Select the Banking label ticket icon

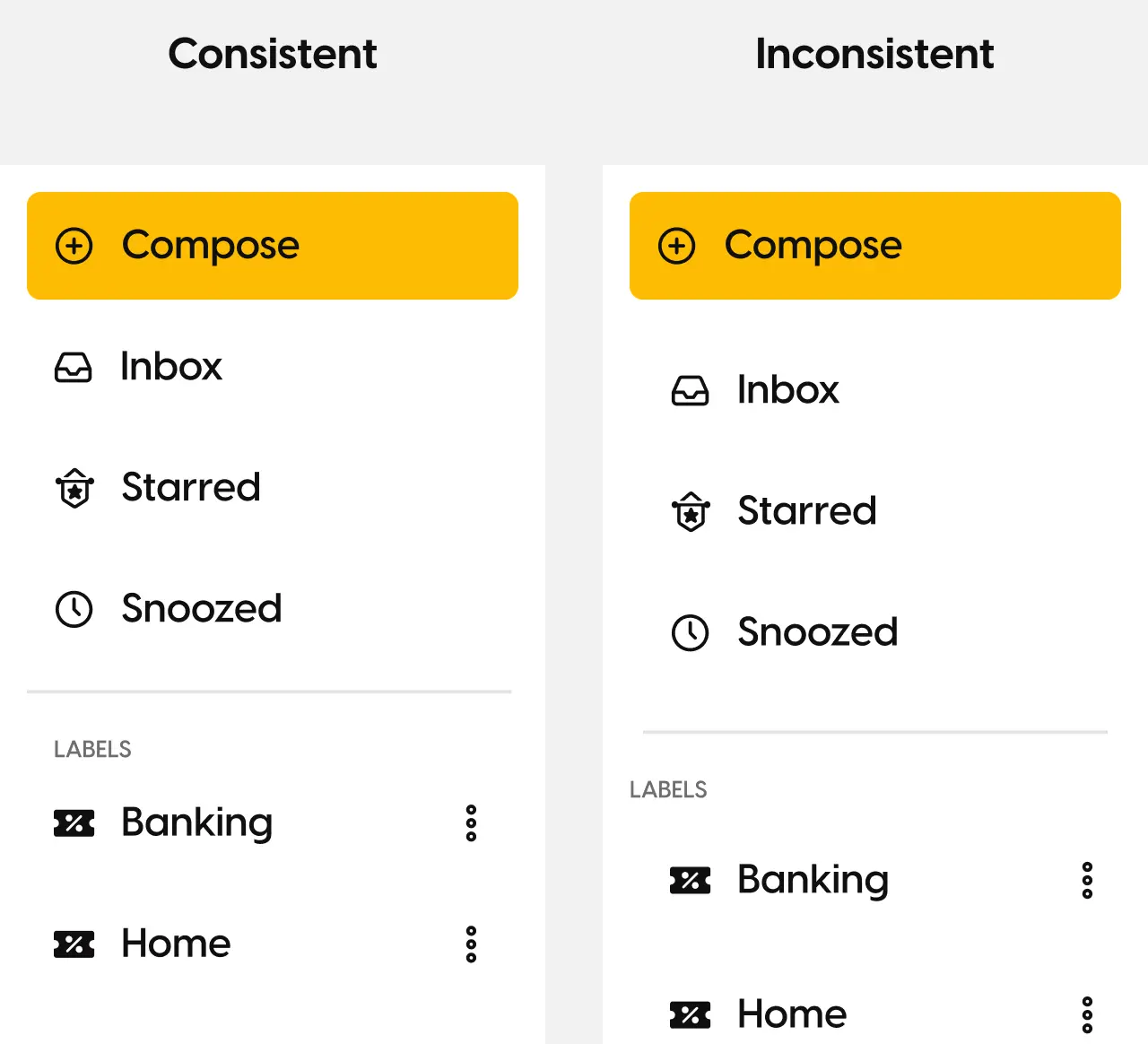coord(74,822)
